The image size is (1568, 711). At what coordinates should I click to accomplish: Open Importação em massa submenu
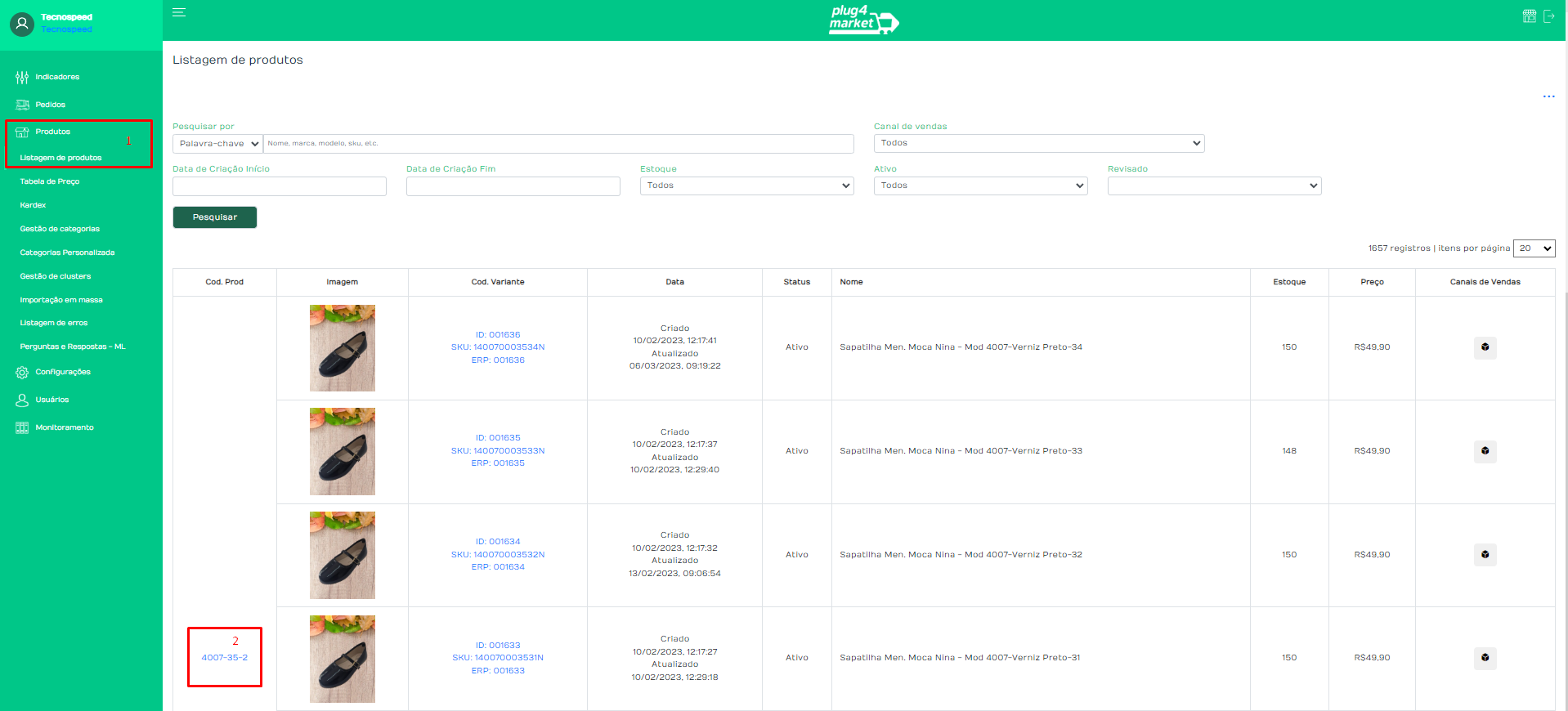click(61, 300)
